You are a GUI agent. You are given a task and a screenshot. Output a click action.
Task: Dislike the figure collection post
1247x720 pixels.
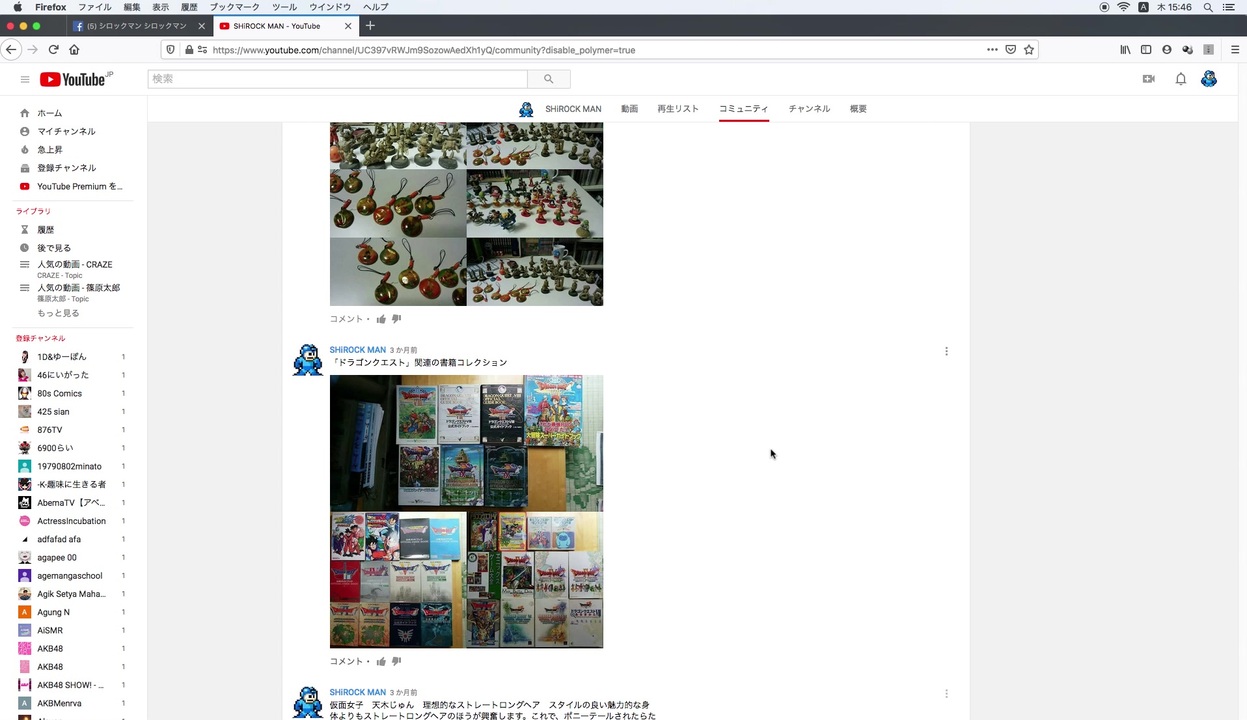396,319
